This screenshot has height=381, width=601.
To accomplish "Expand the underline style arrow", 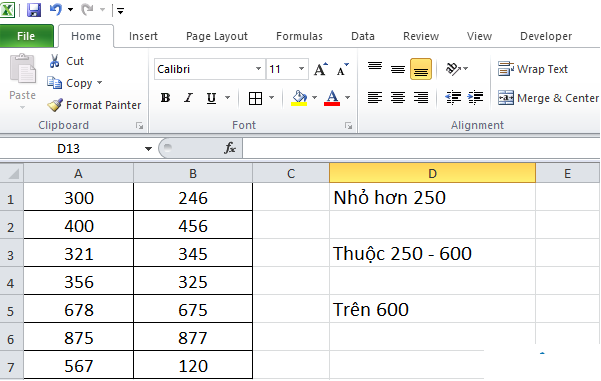I will click(227, 98).
